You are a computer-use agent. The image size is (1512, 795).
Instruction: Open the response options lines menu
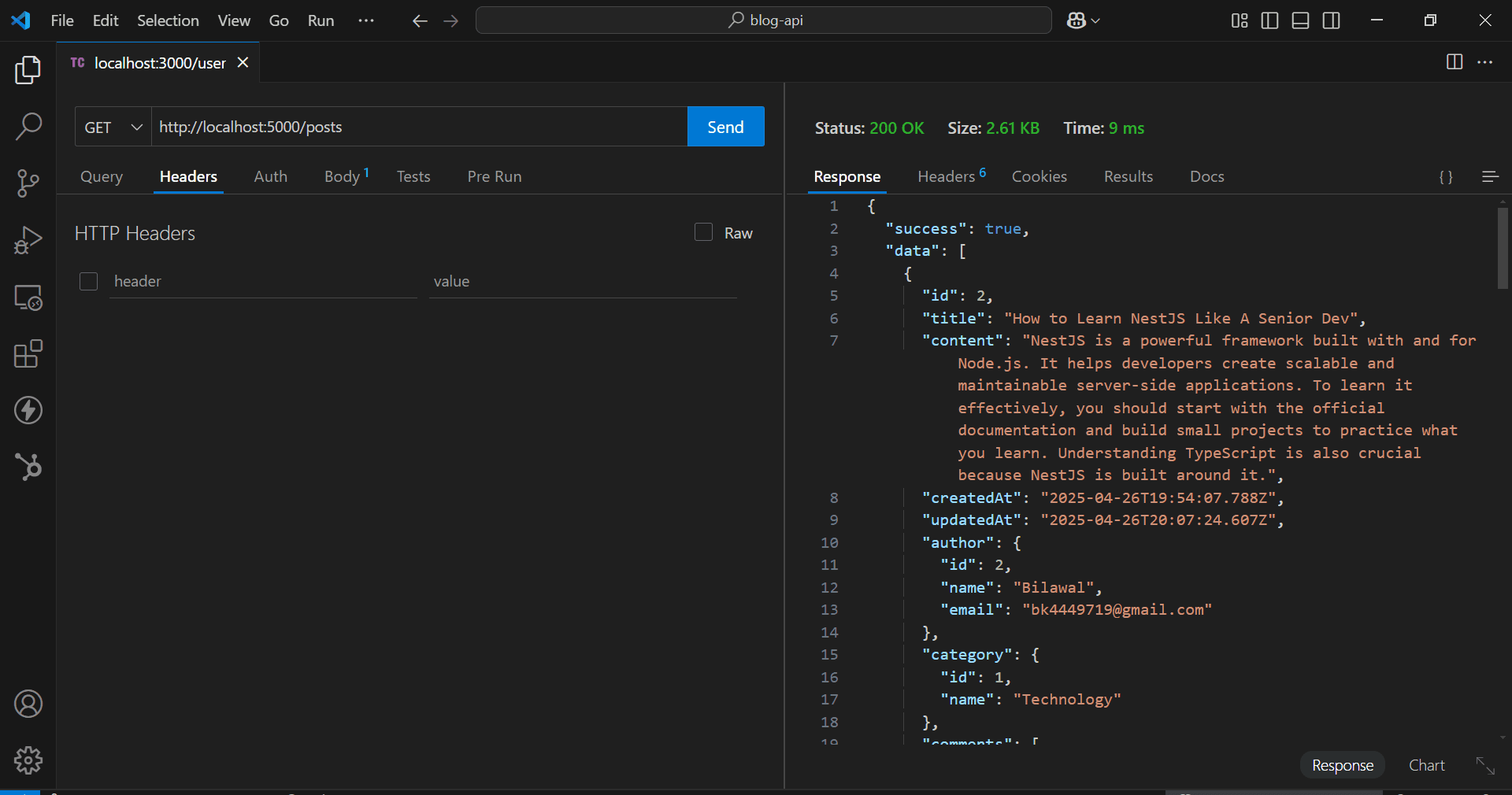point(1490,177)
